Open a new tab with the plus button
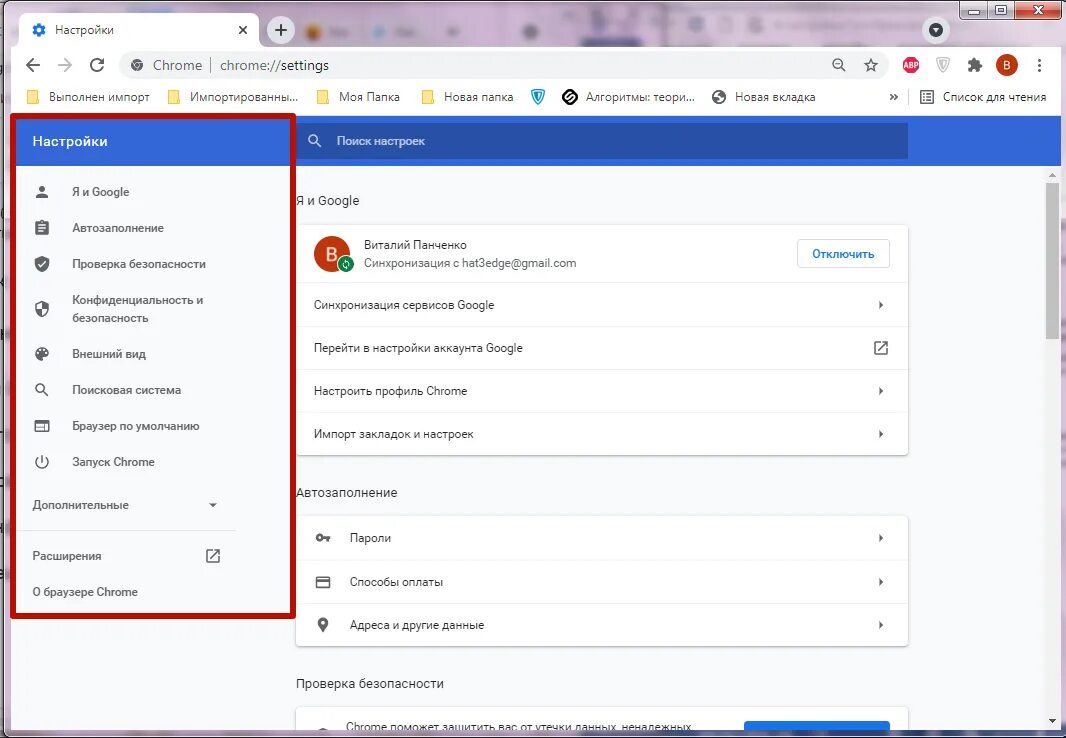The height and width of the screenshot is (738, 1066). click(281, 30)
